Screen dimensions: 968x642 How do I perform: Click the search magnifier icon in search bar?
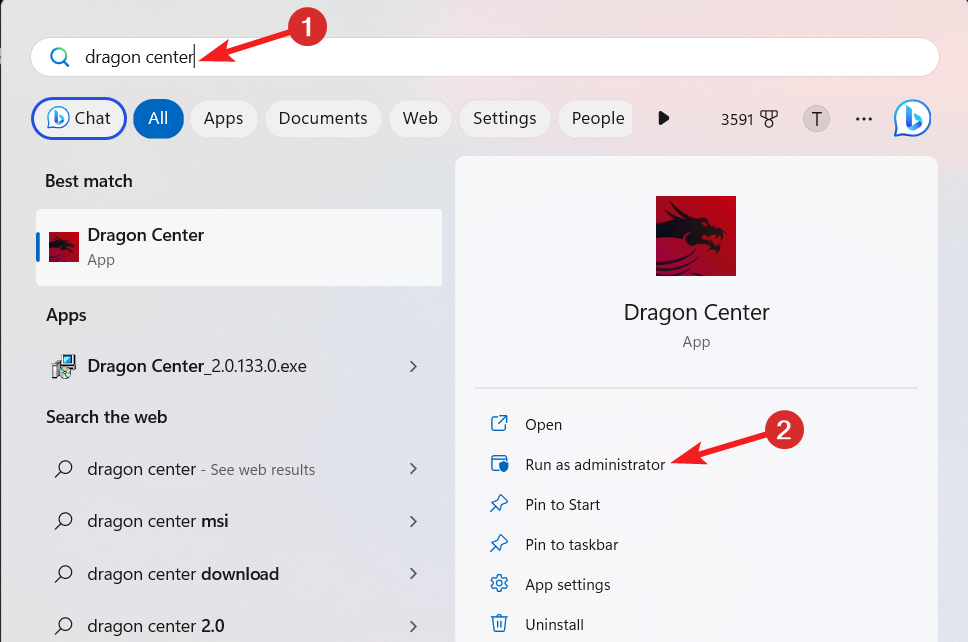pos(60,57)
